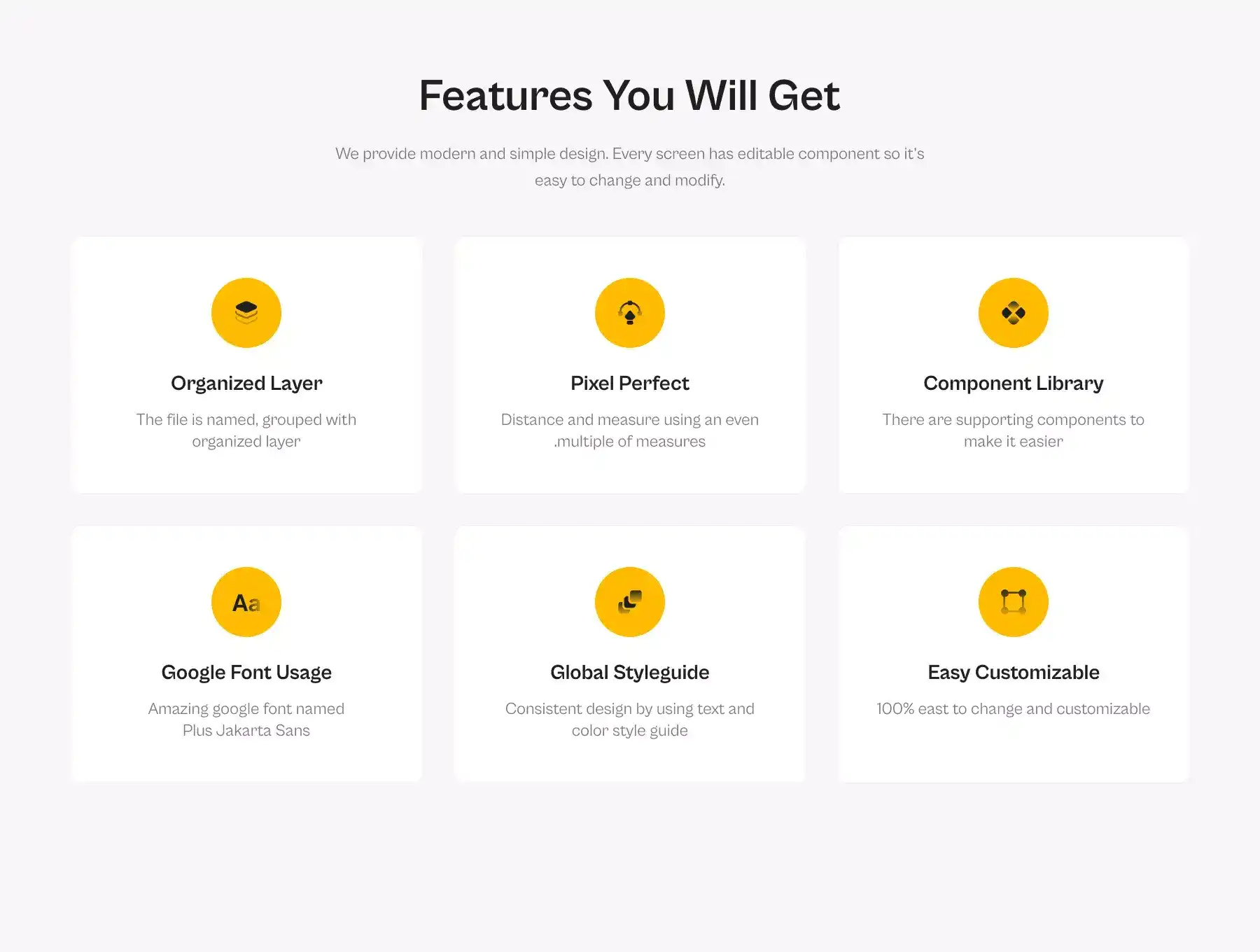Image resolution: width=1260 pixels, height=952 pixels.
Task: Click the 'Consistent design by using text' description
Action: [x=630, y=720]
